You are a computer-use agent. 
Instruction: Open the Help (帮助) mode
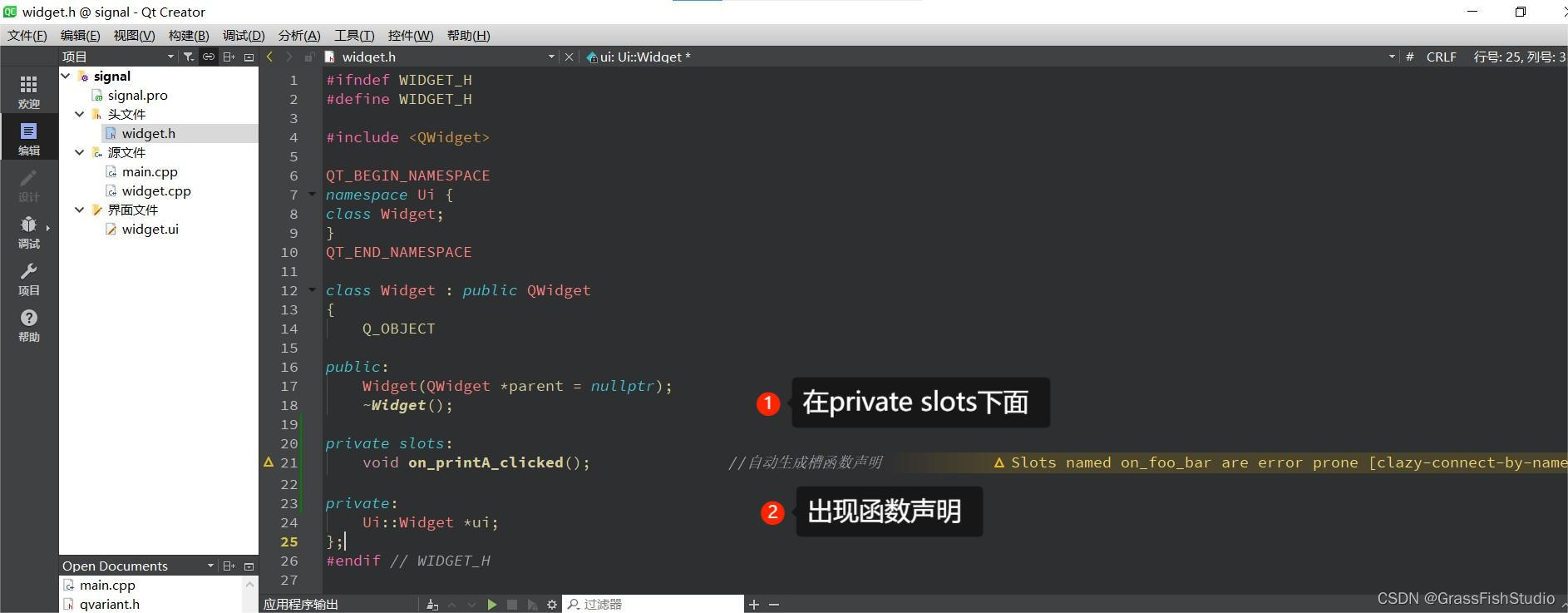[x=29, y=324]
